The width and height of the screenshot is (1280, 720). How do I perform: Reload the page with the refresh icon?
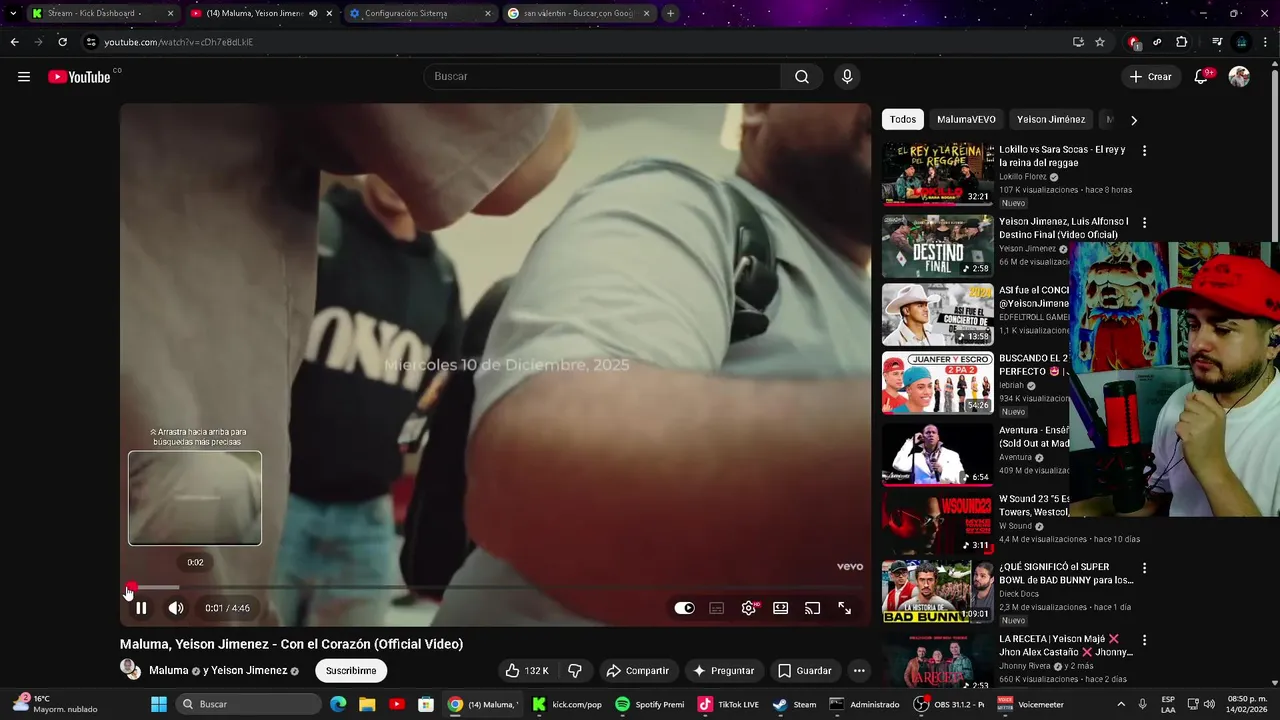[x=62, y=42]
